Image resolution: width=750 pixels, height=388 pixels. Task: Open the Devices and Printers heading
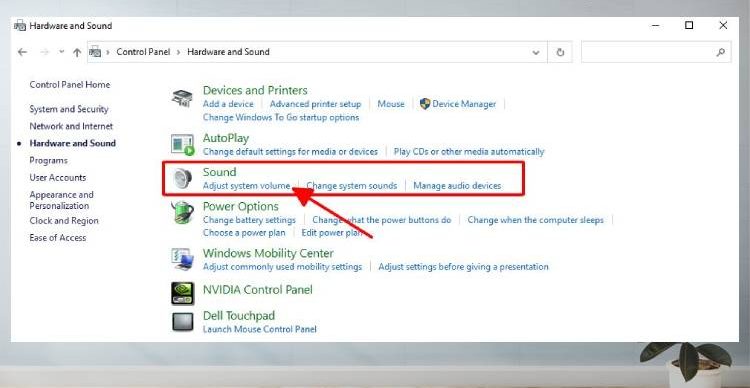coord(255,90)
